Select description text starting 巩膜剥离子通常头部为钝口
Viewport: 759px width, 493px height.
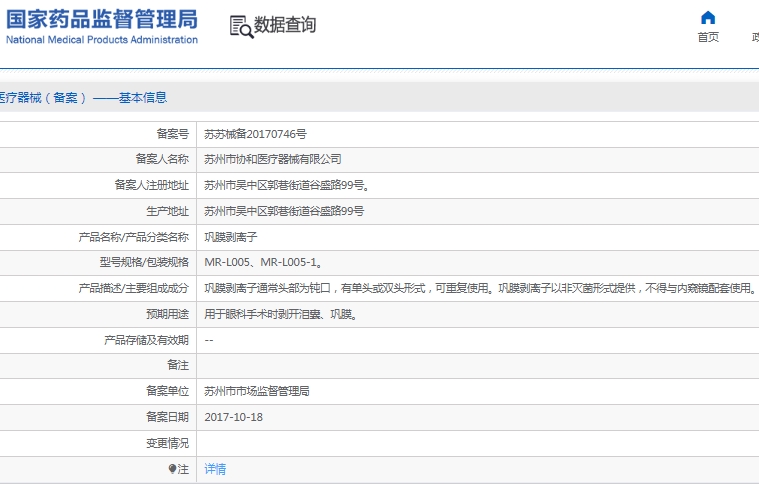pos(481,288)
